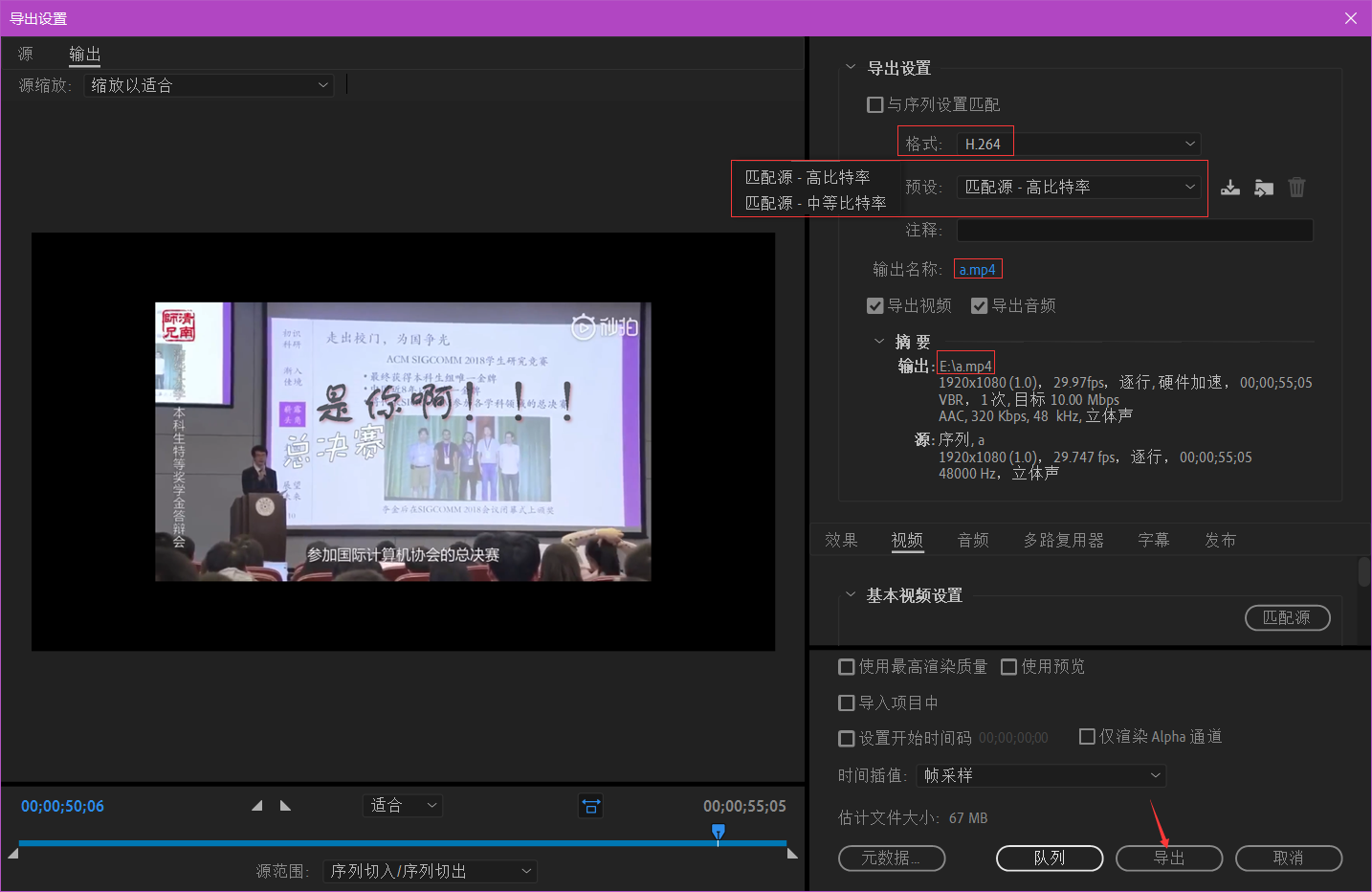Image resolution: width=1372 pixels, height=892 pixels.
Task: Toggle 与序列设置匹配 checkbox
Action: [874, 104]
